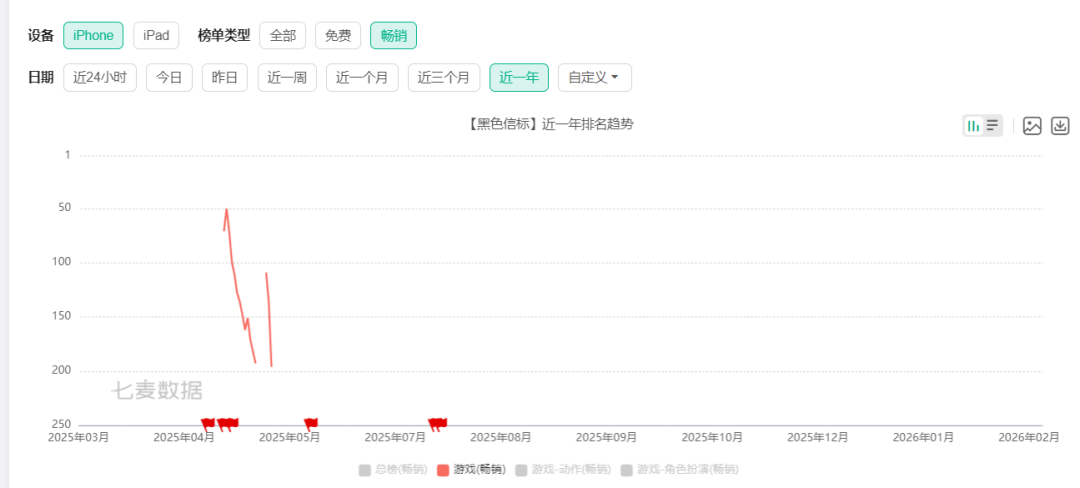Select iPhone device tab
Viewport: 1080px width, 488px height.
tap(93, 35)
